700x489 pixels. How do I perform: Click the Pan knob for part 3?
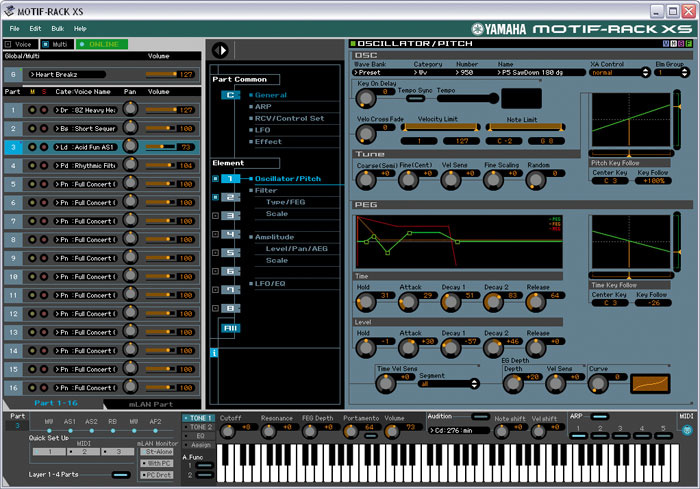tap(130, 146)
